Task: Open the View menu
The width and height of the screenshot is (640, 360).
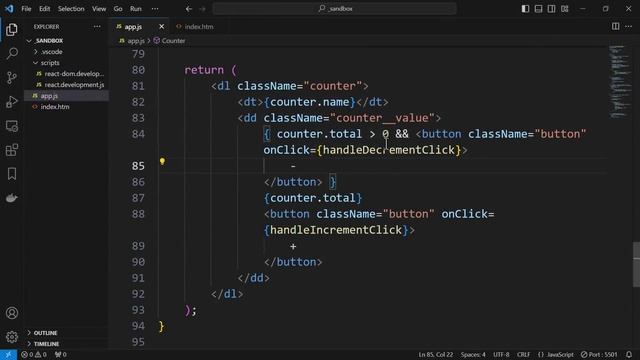Action: 99,9
